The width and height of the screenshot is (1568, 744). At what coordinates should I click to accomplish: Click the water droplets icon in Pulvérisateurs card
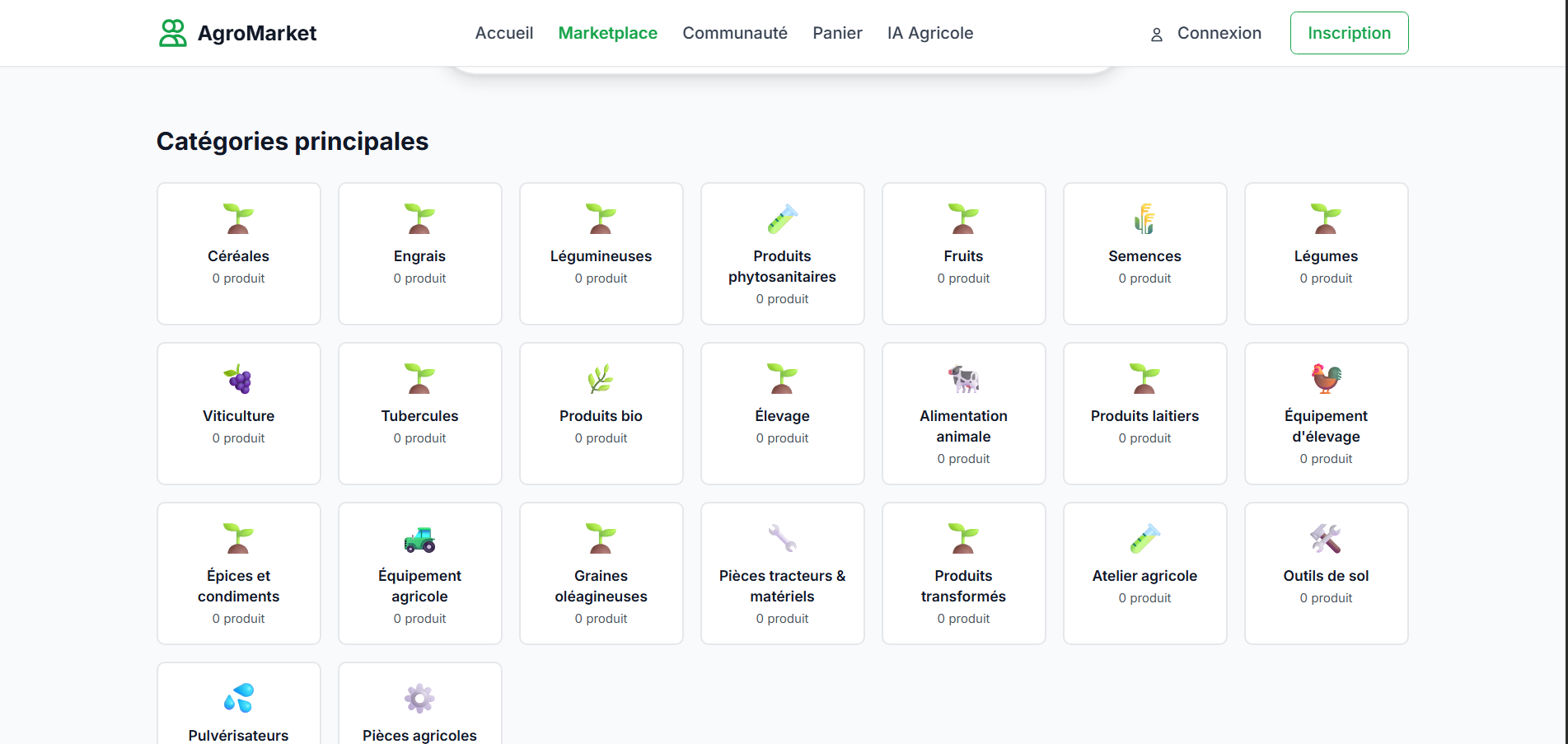click(239, 699)
